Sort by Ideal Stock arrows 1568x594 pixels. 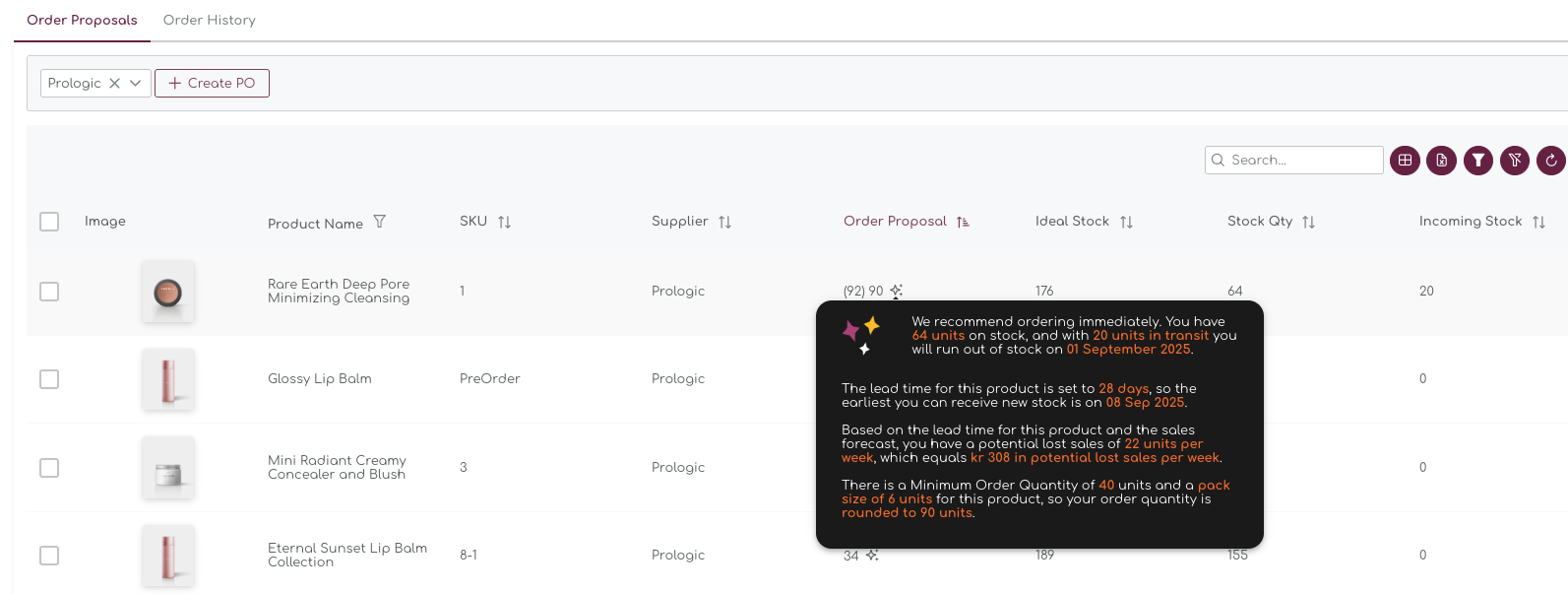coord(1126,222)
